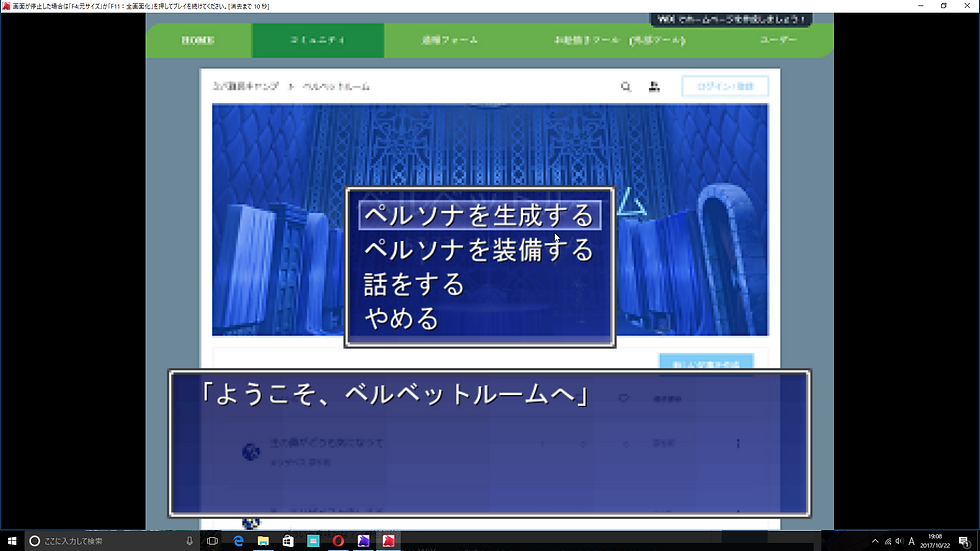Open Opera browser from the taskbar
This screenshot has width=980, height=551.
pyautogui.click(x=338, y=541)
